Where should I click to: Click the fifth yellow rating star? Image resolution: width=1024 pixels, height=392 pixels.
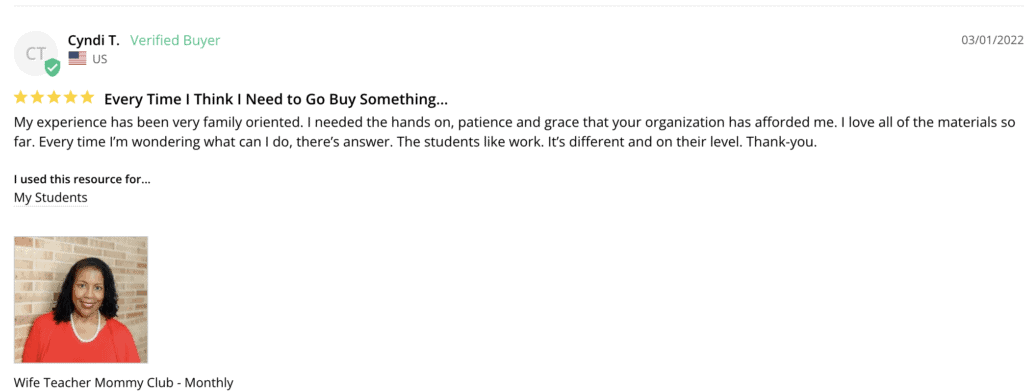88,98
